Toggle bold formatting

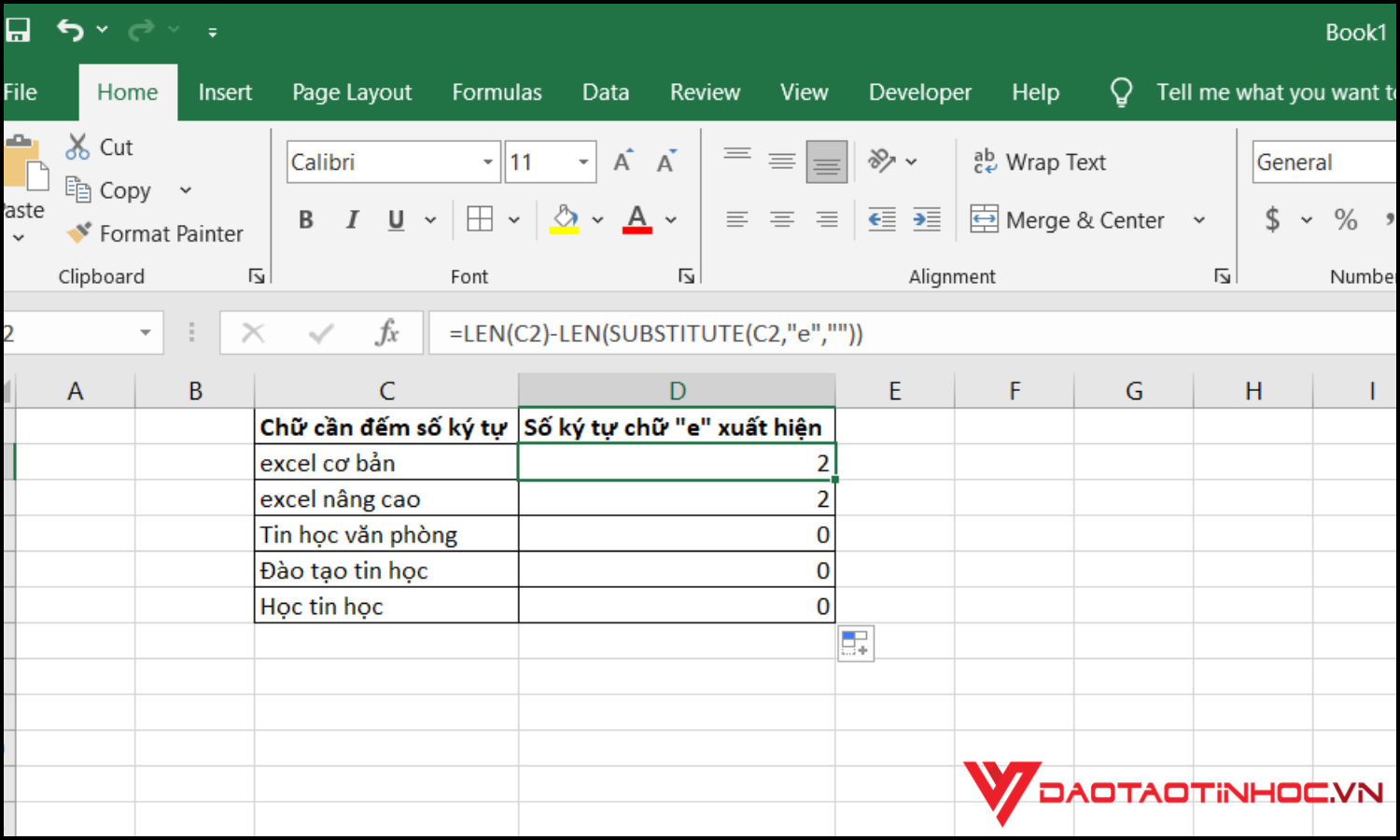[x=305, y=219]
